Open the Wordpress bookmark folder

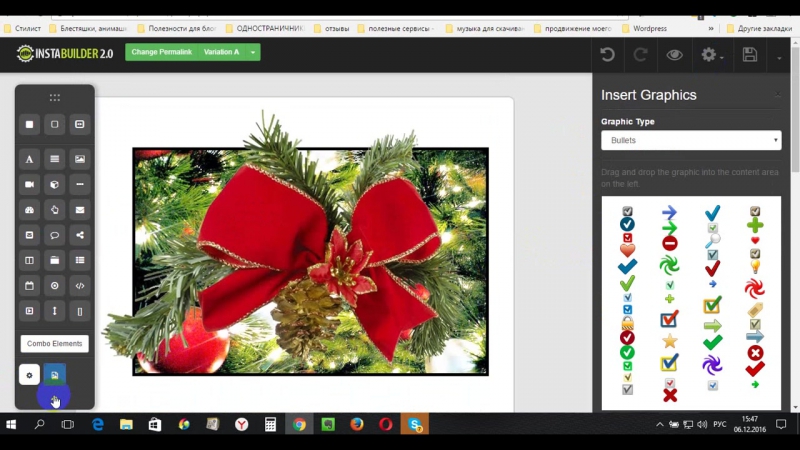(x=644, y=29)
